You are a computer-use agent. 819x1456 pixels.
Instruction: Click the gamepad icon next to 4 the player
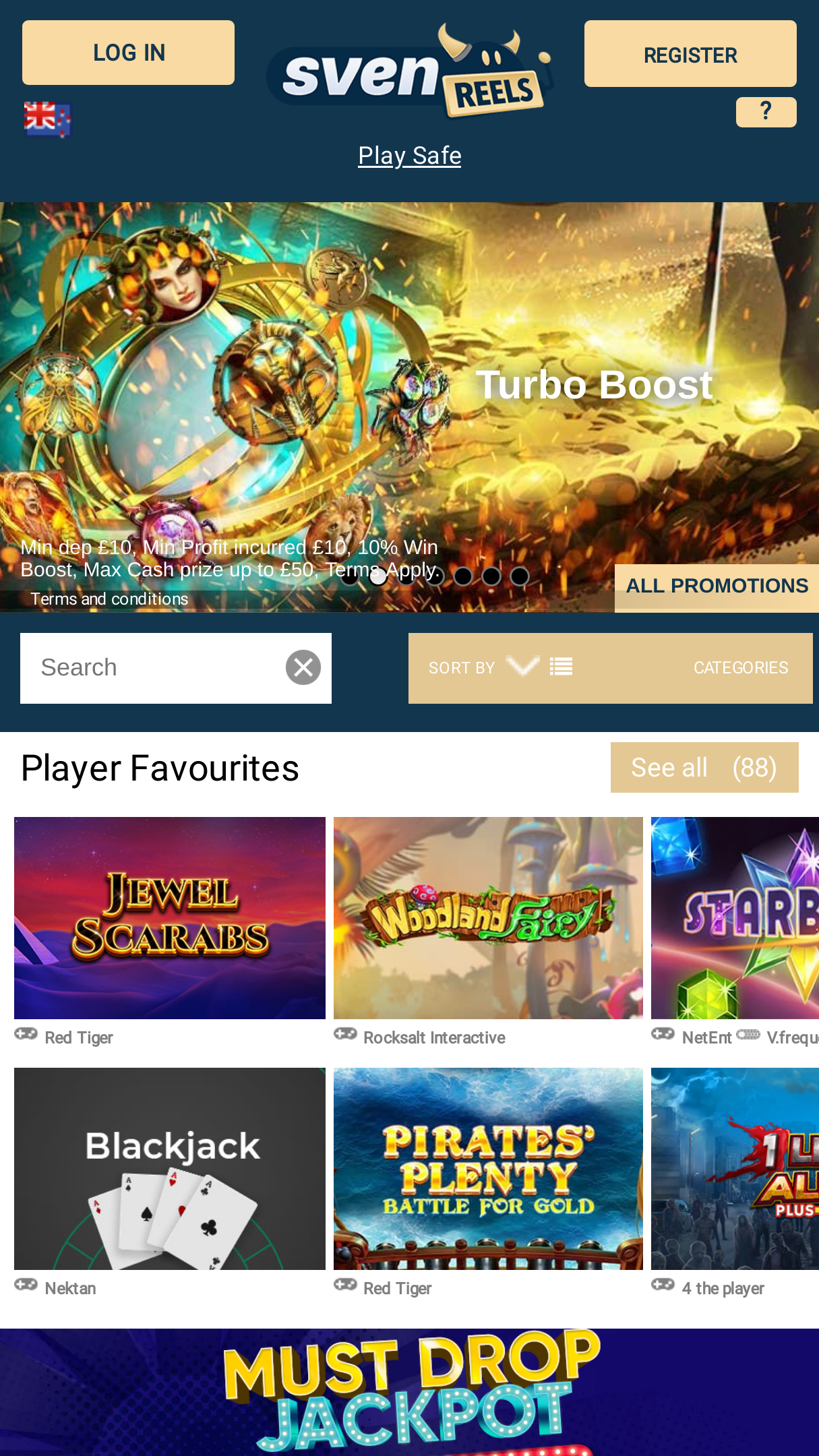coord(663,1285)
